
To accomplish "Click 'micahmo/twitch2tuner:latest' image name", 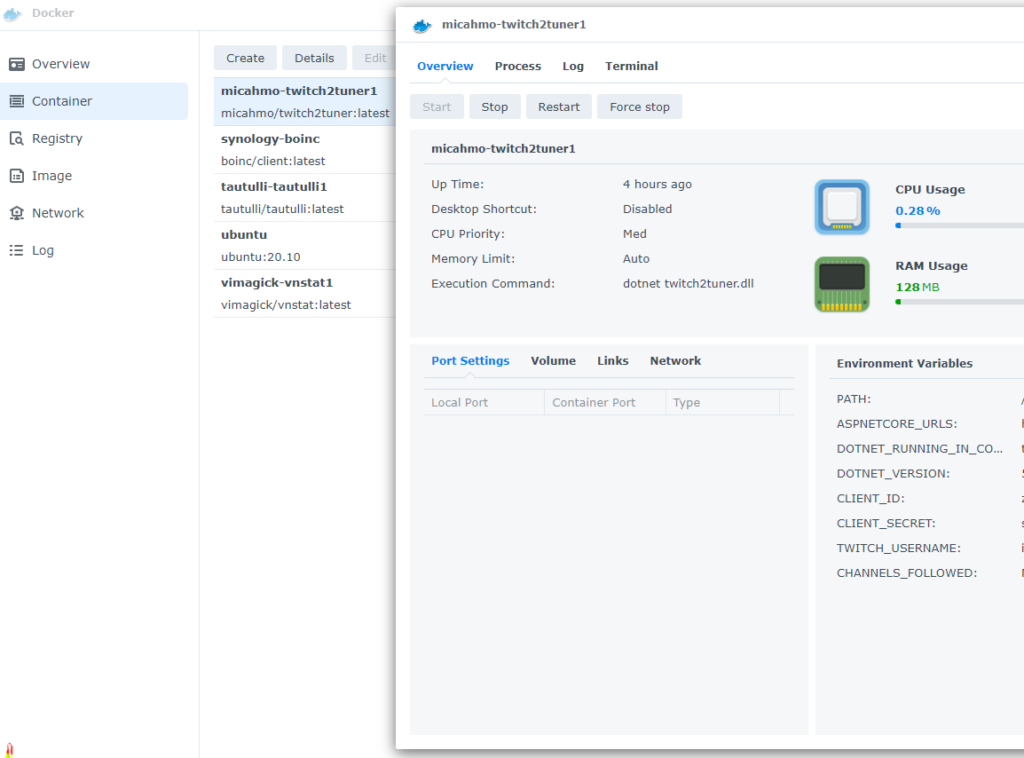I will 305,113.
